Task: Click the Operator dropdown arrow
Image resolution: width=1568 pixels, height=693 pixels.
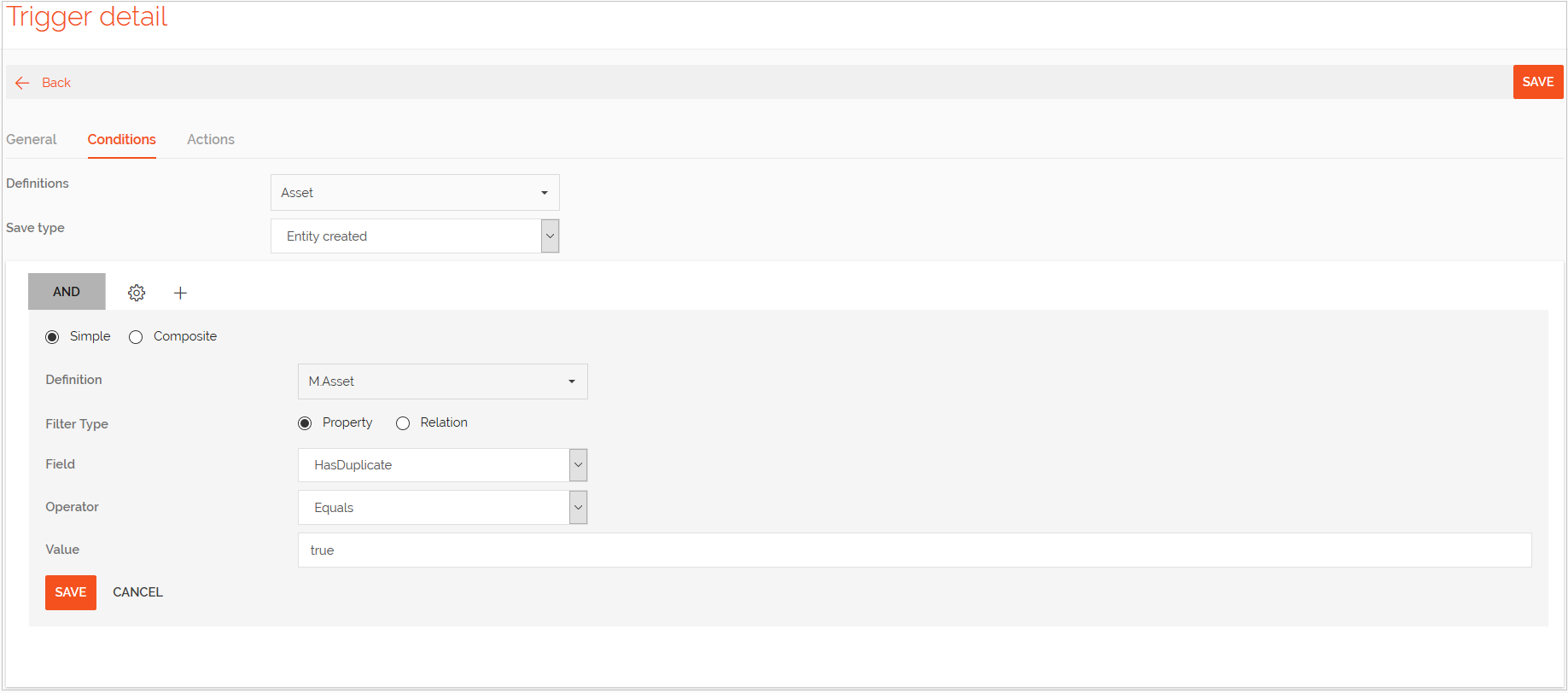Action: [x=578, y=507]
